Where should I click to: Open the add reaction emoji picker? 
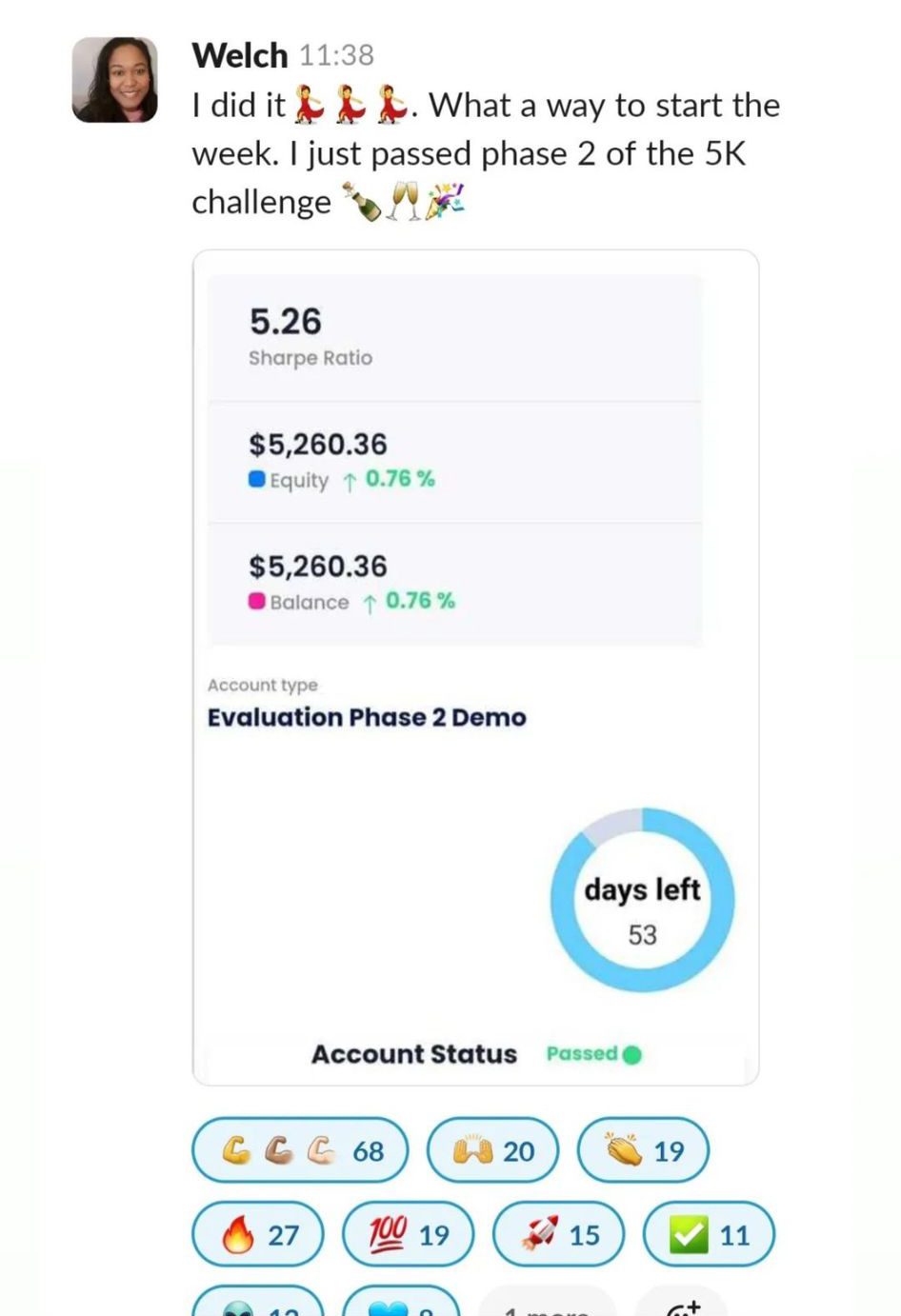tap(684, 1306)
